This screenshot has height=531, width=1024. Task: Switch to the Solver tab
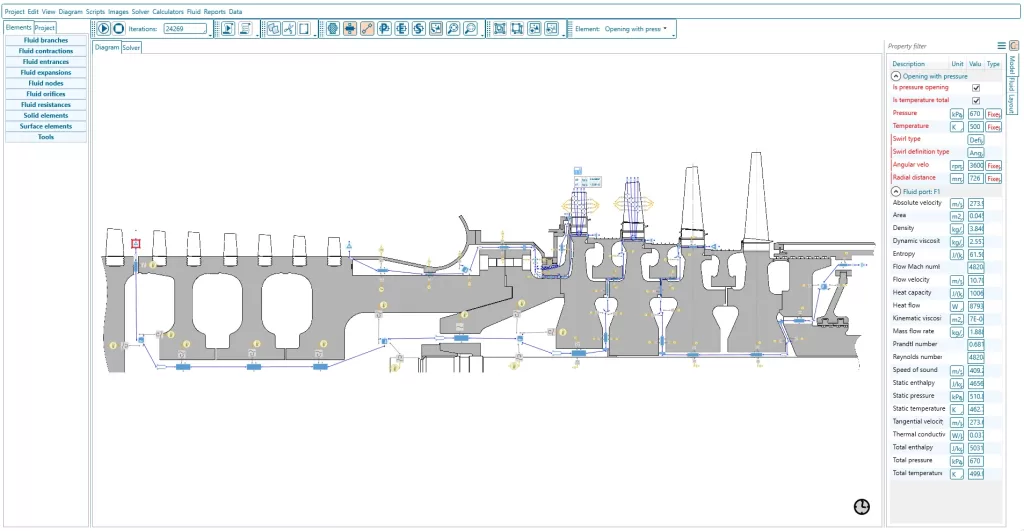point(131,48)
